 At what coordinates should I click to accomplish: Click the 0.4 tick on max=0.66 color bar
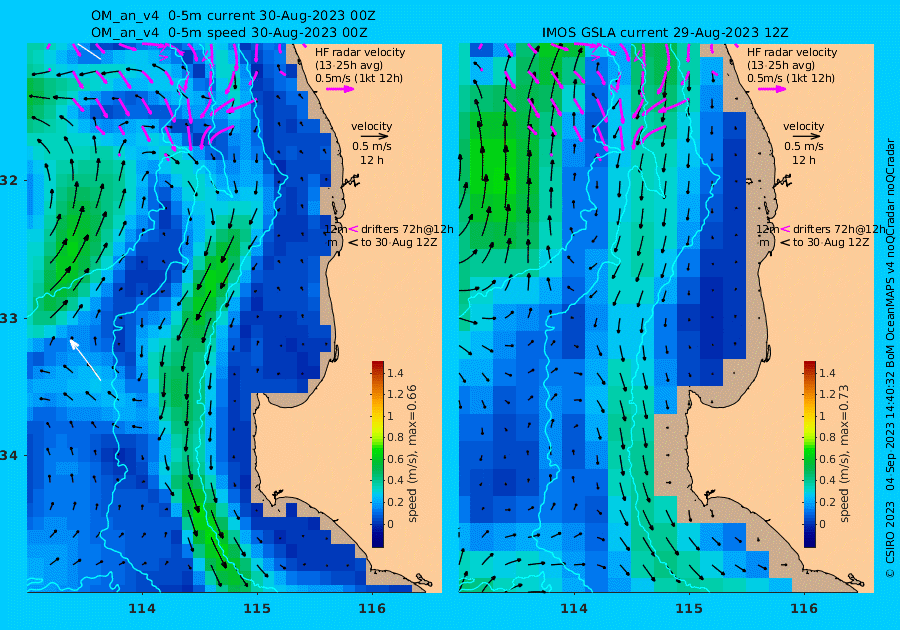[395, 481]
